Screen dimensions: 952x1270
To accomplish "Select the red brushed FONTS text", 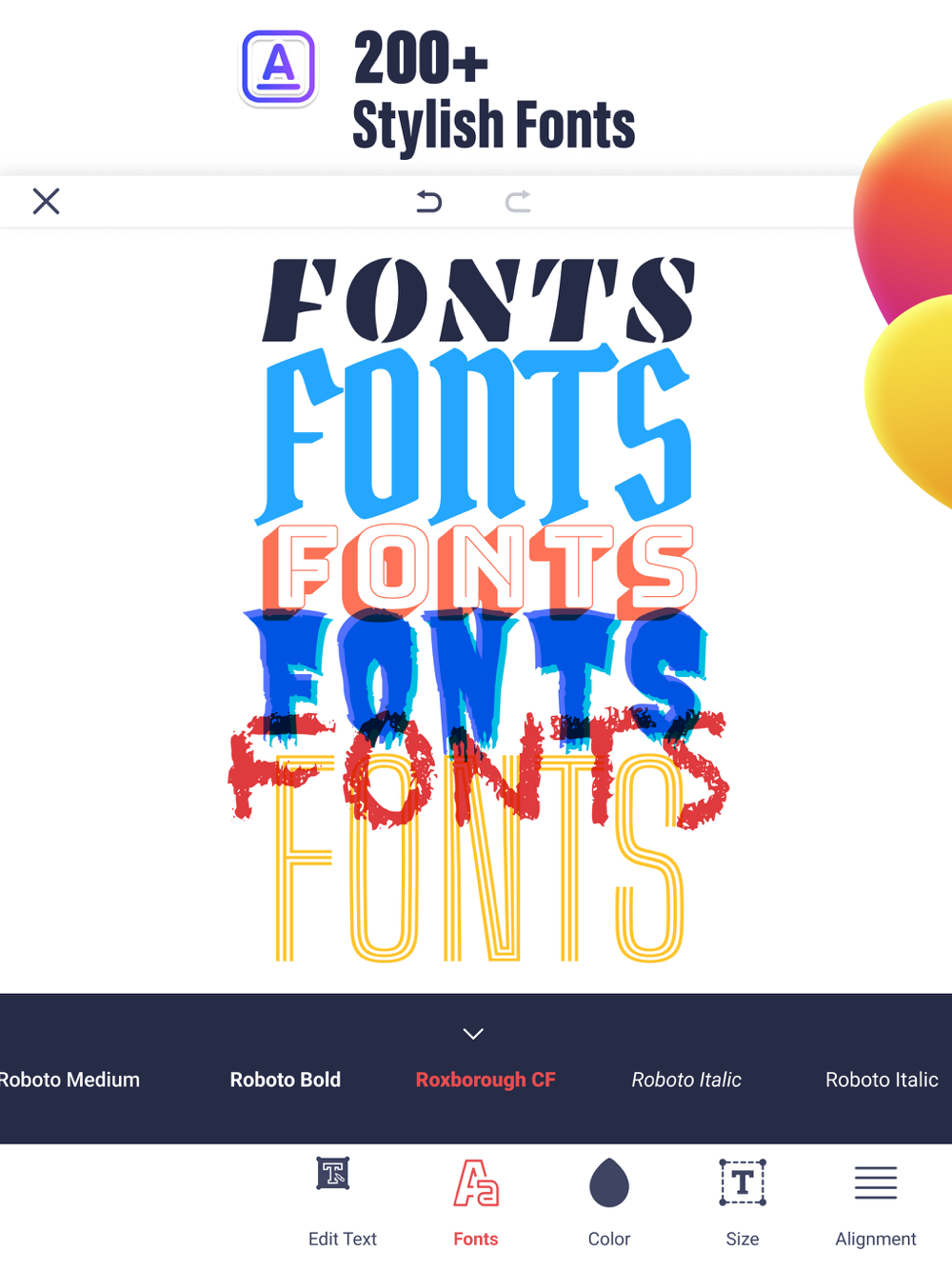I will [479, 771].
